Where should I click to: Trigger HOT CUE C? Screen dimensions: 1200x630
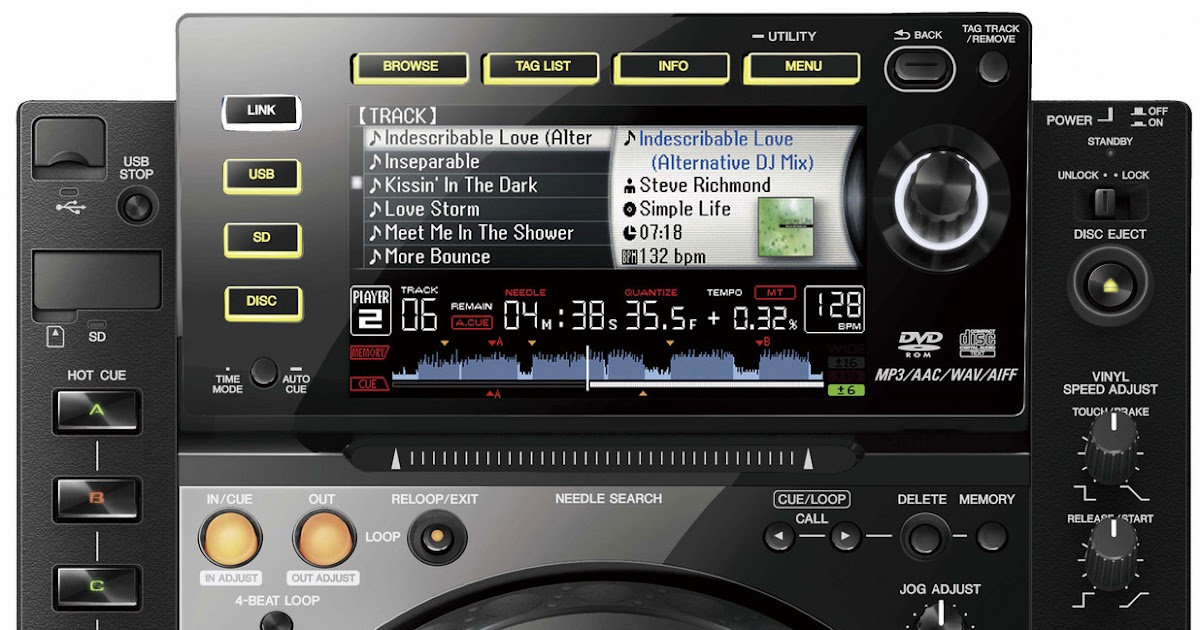coord(97,585)
